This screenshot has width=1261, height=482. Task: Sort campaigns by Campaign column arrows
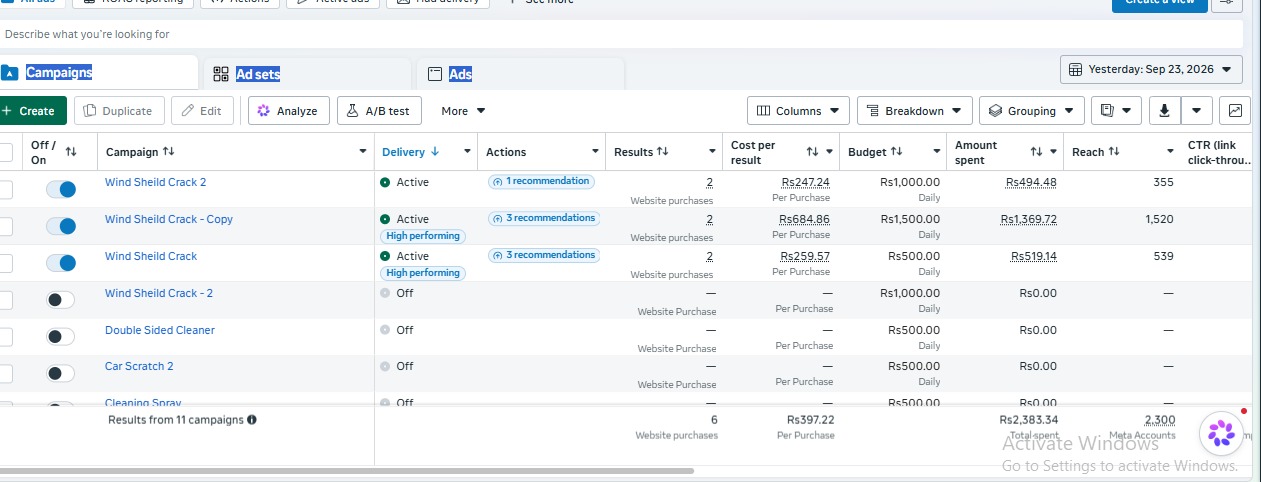[x=168, y=152]
